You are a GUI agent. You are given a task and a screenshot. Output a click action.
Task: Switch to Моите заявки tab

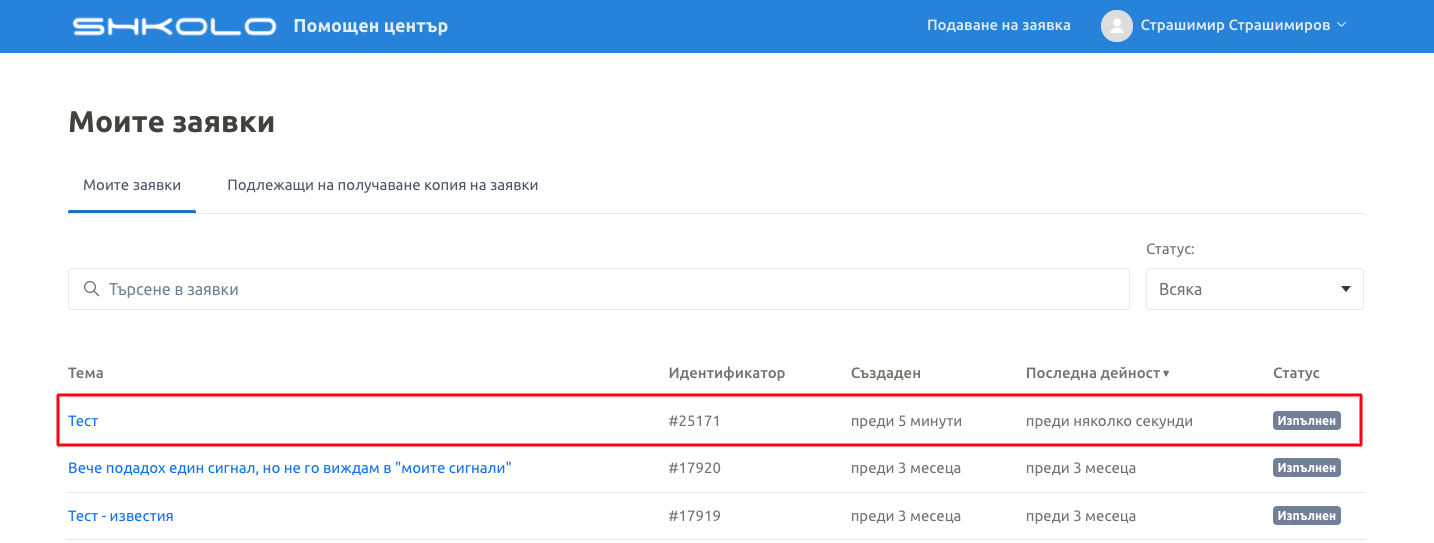tap(132, 185)
